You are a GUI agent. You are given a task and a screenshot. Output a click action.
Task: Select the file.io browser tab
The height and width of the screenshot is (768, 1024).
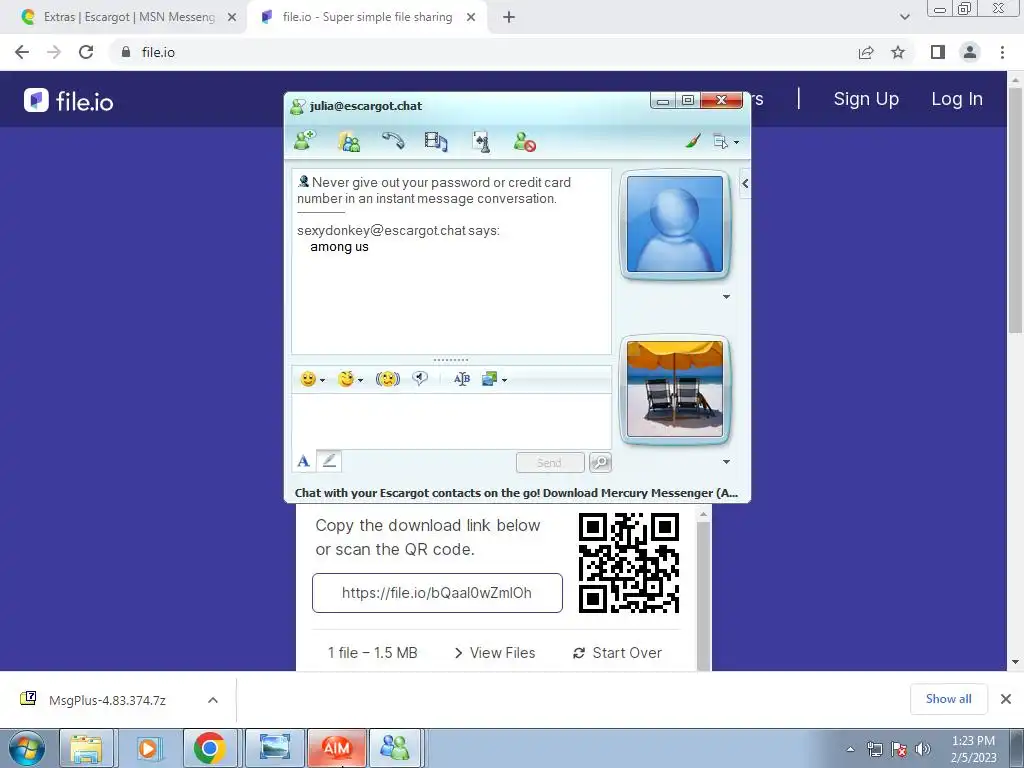click(366, 17)
